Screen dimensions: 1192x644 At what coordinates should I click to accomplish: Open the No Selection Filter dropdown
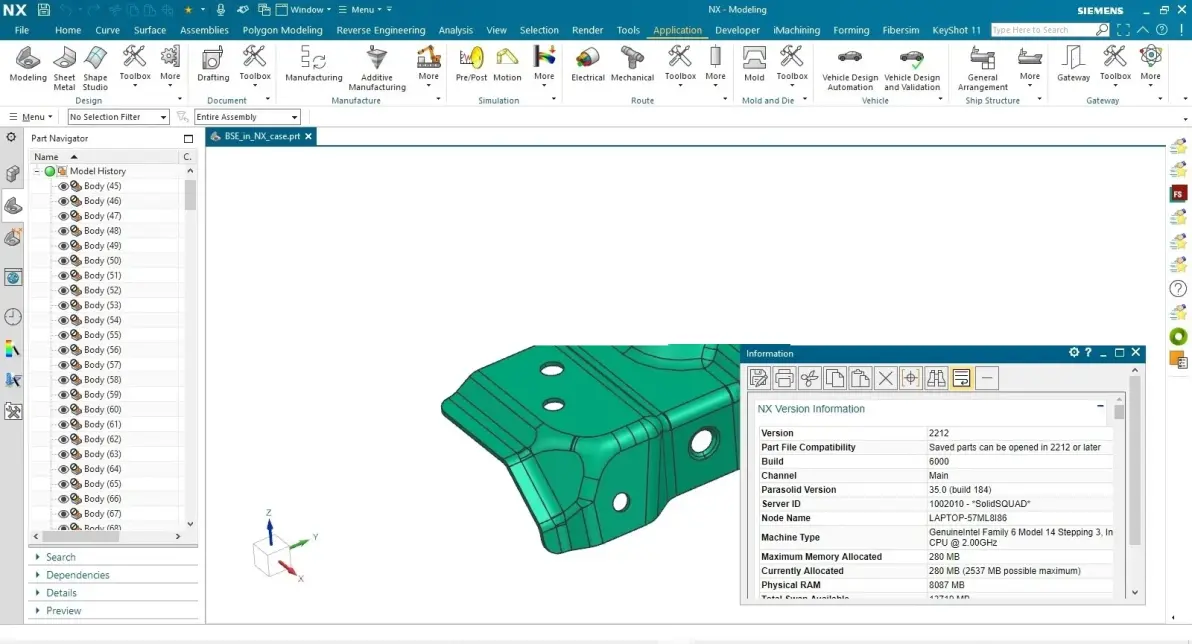click(118, 117)
